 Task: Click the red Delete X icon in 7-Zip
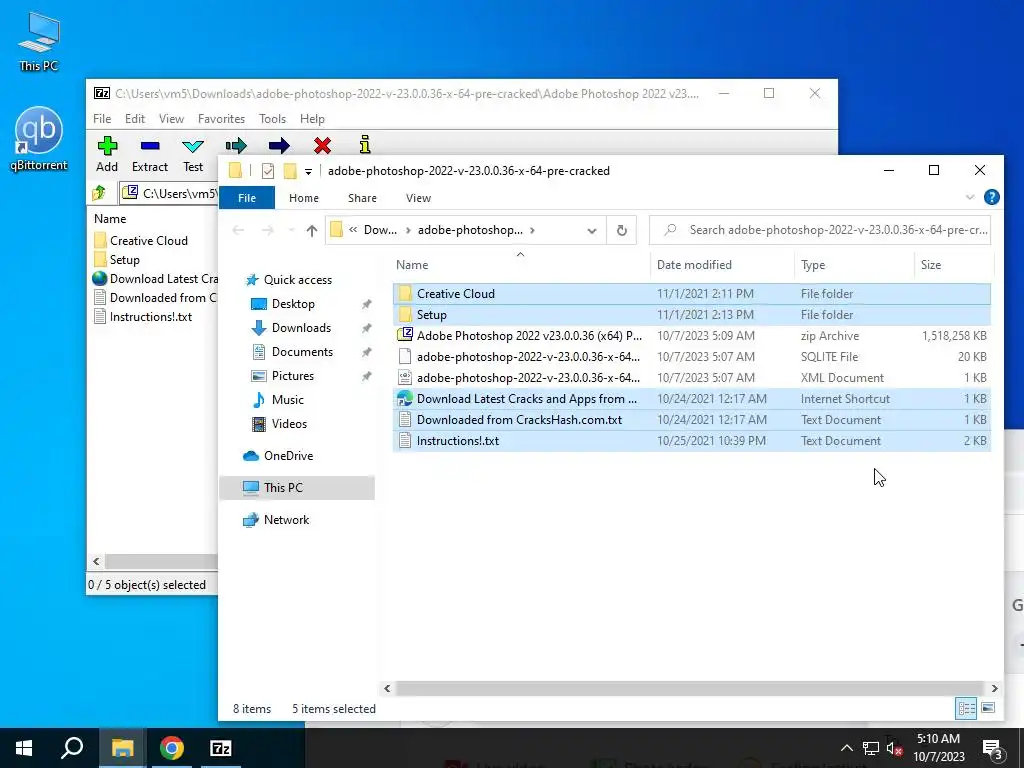coord(322,145)
